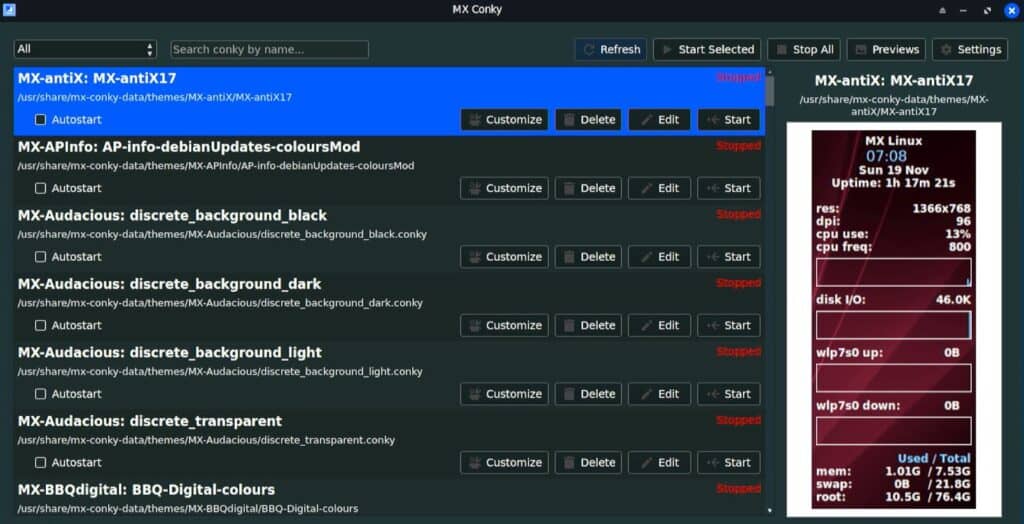Edit discrete_background_light conky
Image resolution: width=1024 pixels, height=524 pixels.
pos(660,394)
